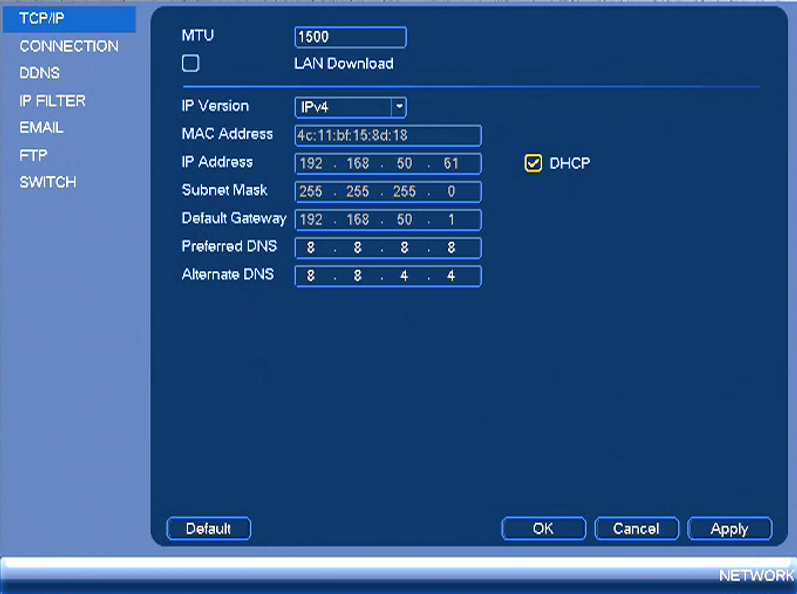
Task: Select last octet 61 of IP Address
Action: click(451, 164)
